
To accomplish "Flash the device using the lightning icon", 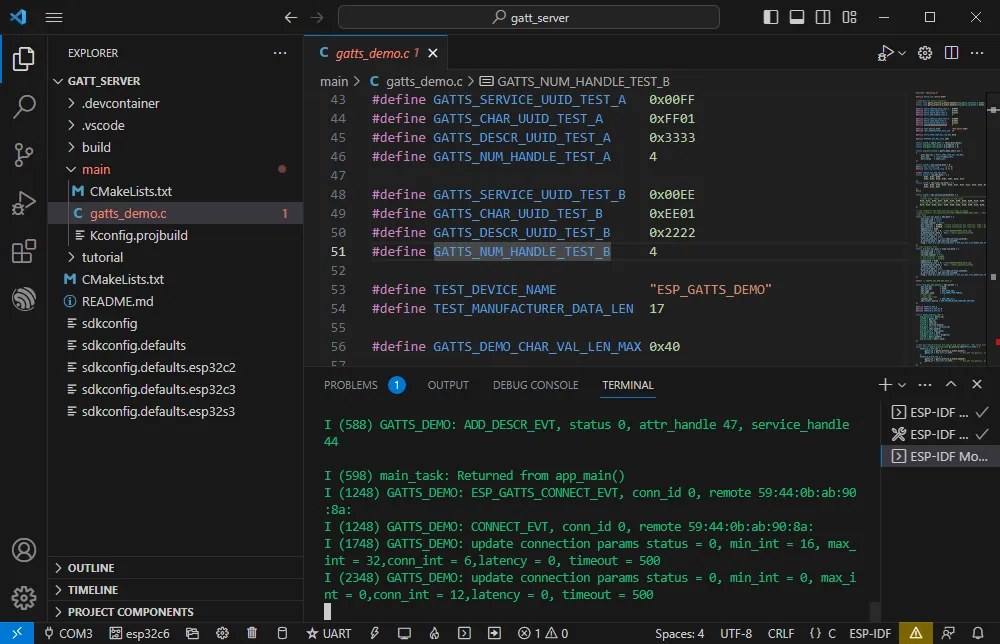I will pyautogui.click(x=374, y=633).
